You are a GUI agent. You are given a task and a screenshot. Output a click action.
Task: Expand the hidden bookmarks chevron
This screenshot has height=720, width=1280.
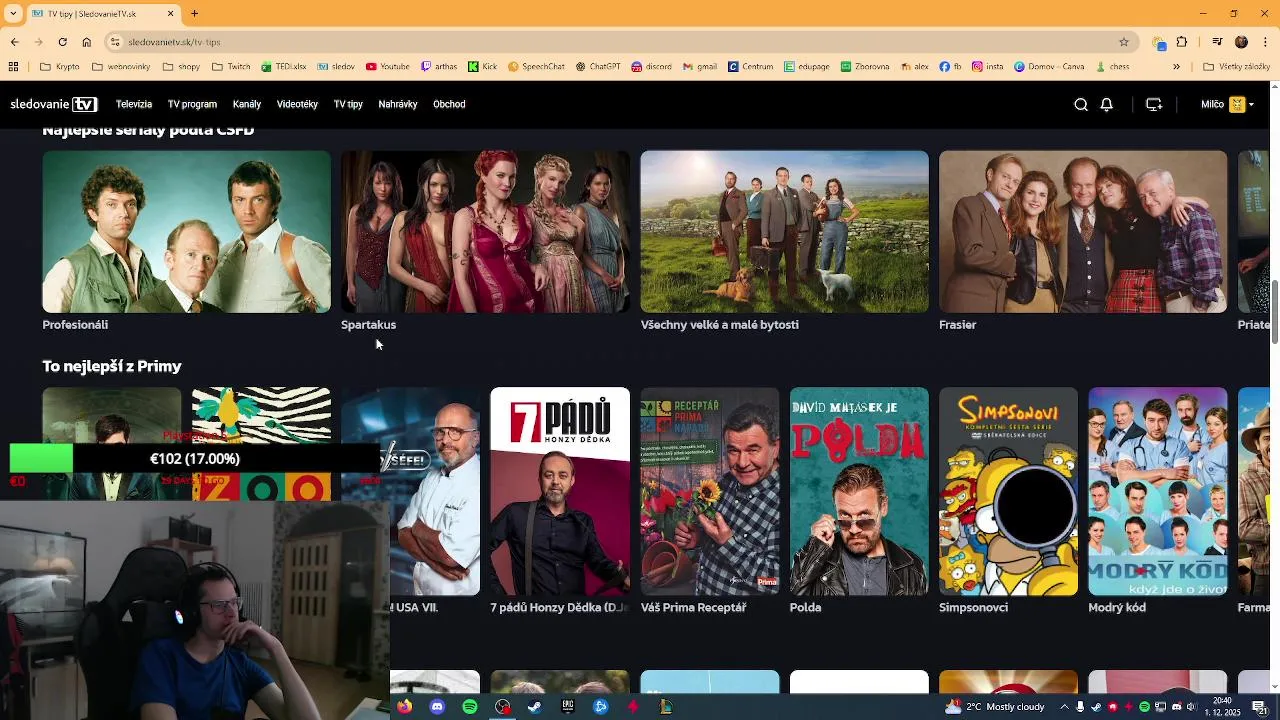tap(1176, 67)
